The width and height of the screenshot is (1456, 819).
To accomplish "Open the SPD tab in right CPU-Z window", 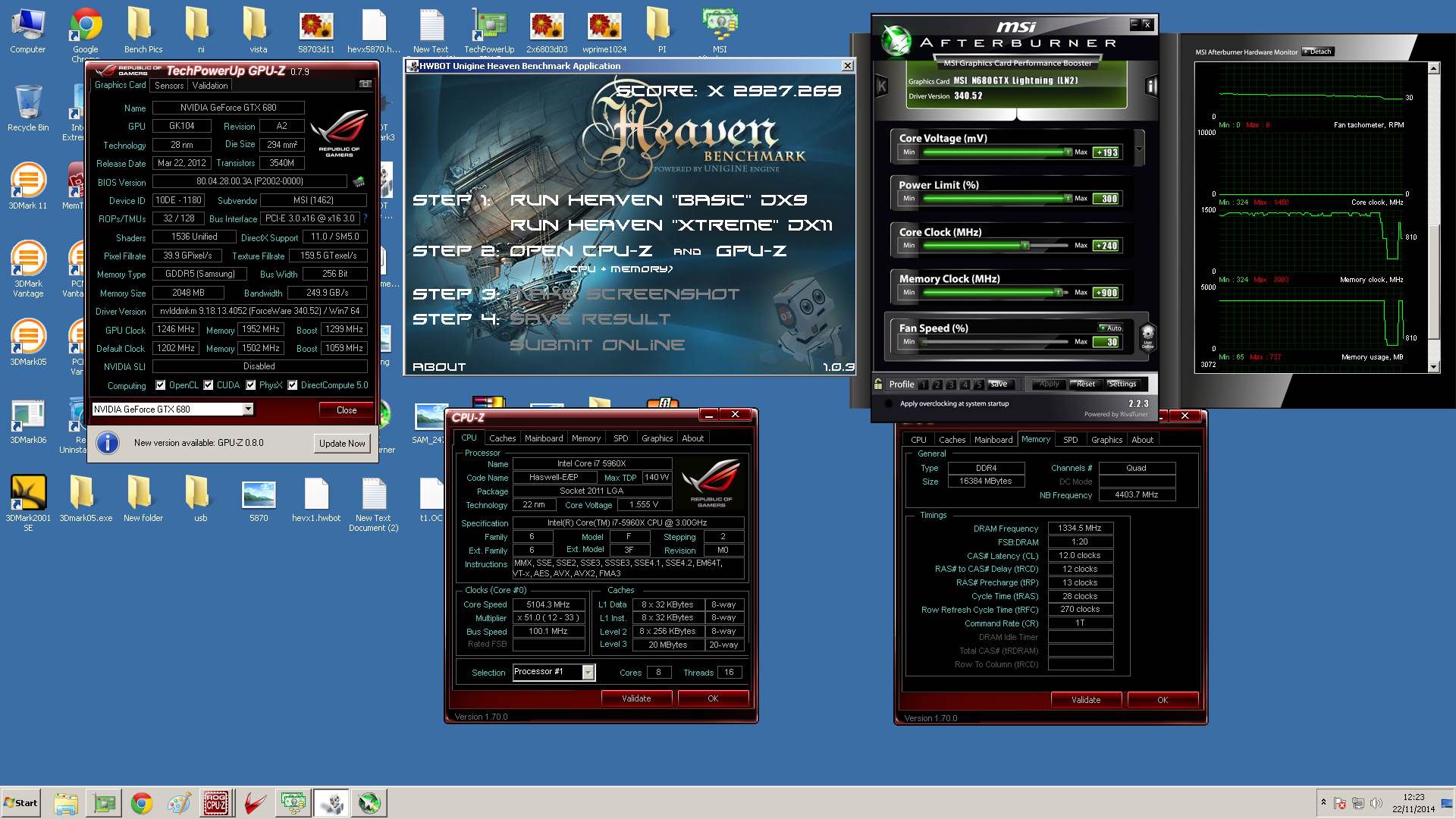I will click(x=1071, y=440).
